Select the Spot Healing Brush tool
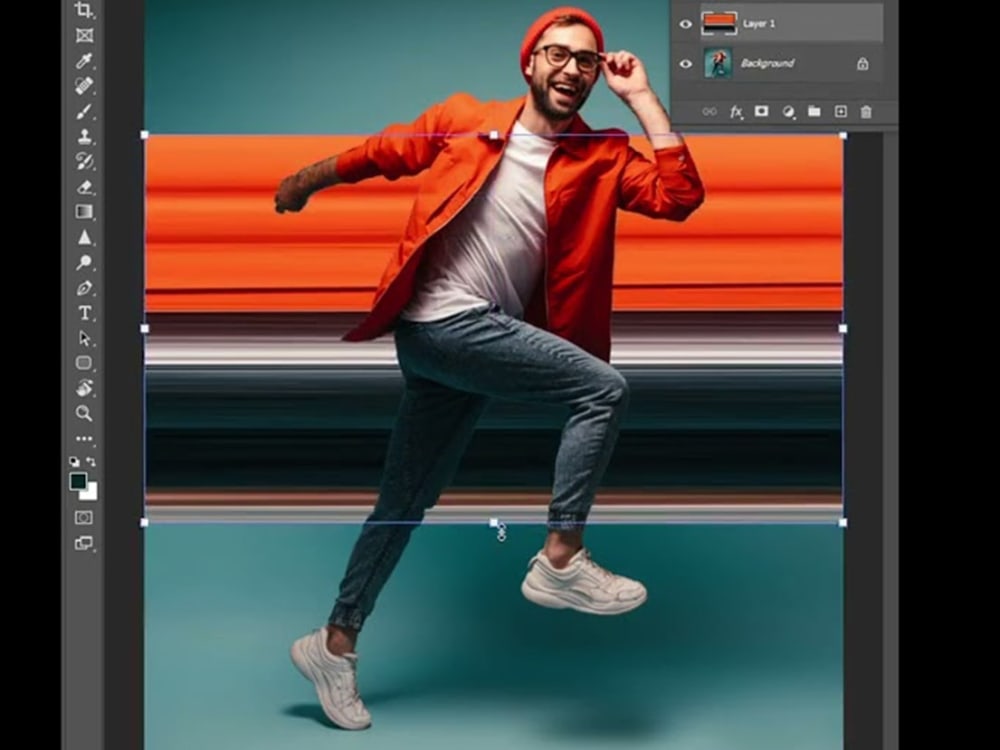The height and width of the screenshot is (750, 1000). click(x=85, y=85)
